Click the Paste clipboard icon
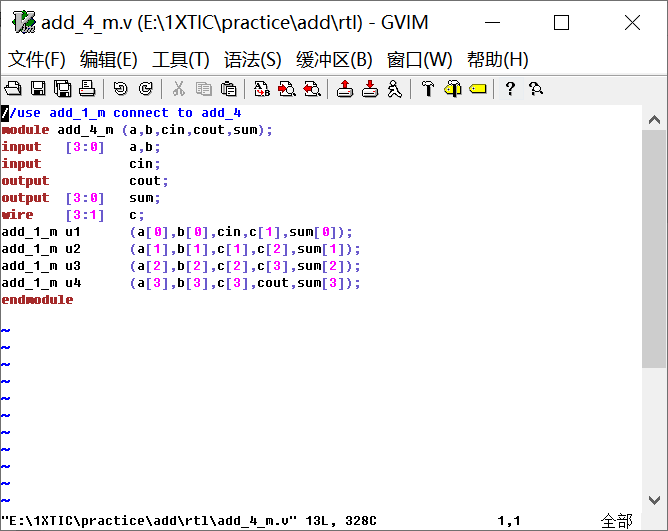Image resolution: width=668 pixels, height=531 pixels. tap(229, 89)
